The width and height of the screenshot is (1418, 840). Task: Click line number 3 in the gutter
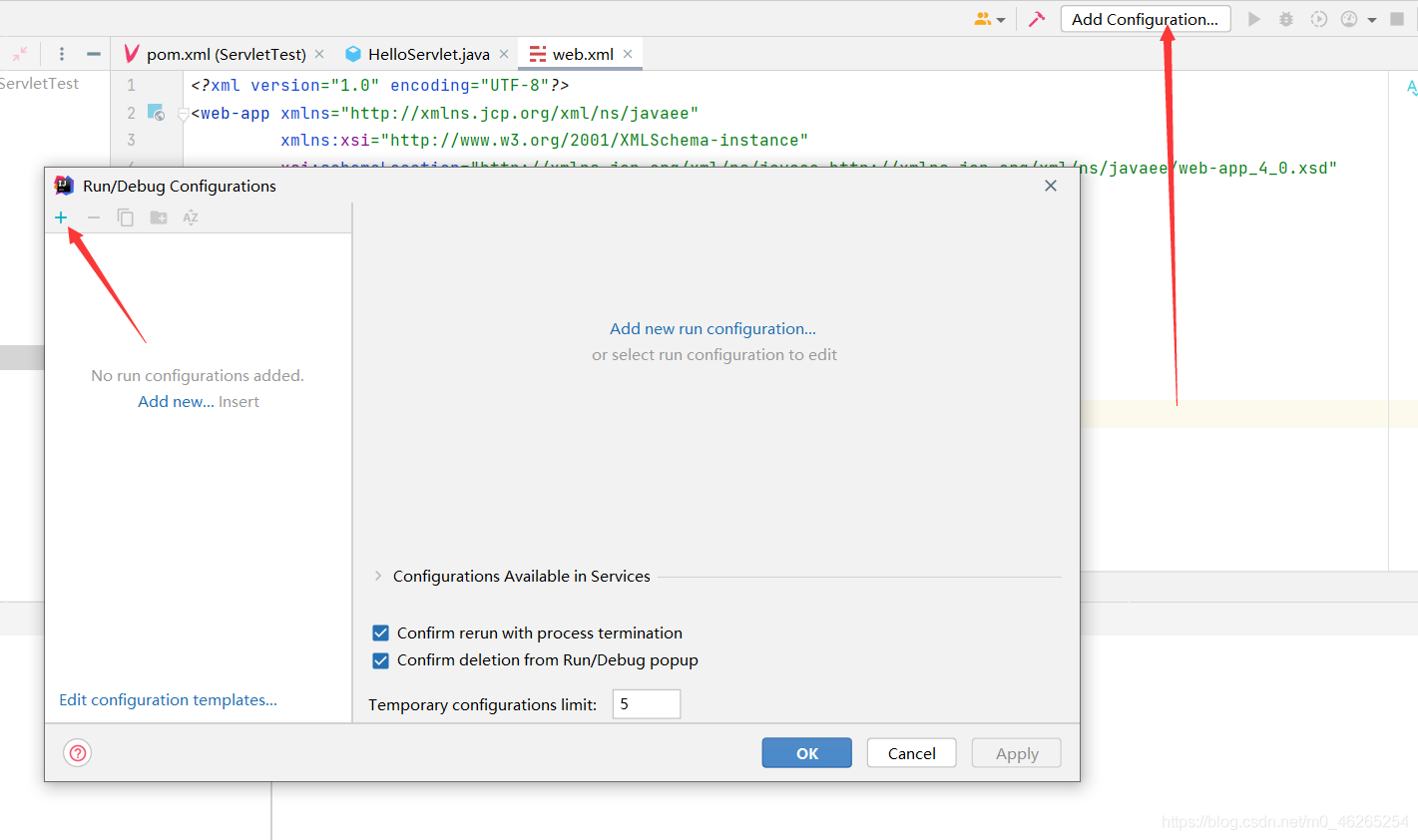point(131,141)
